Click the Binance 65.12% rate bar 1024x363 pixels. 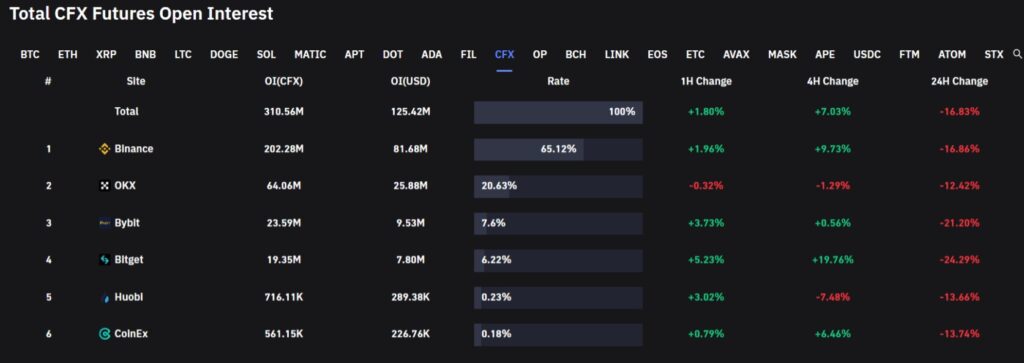558,150
